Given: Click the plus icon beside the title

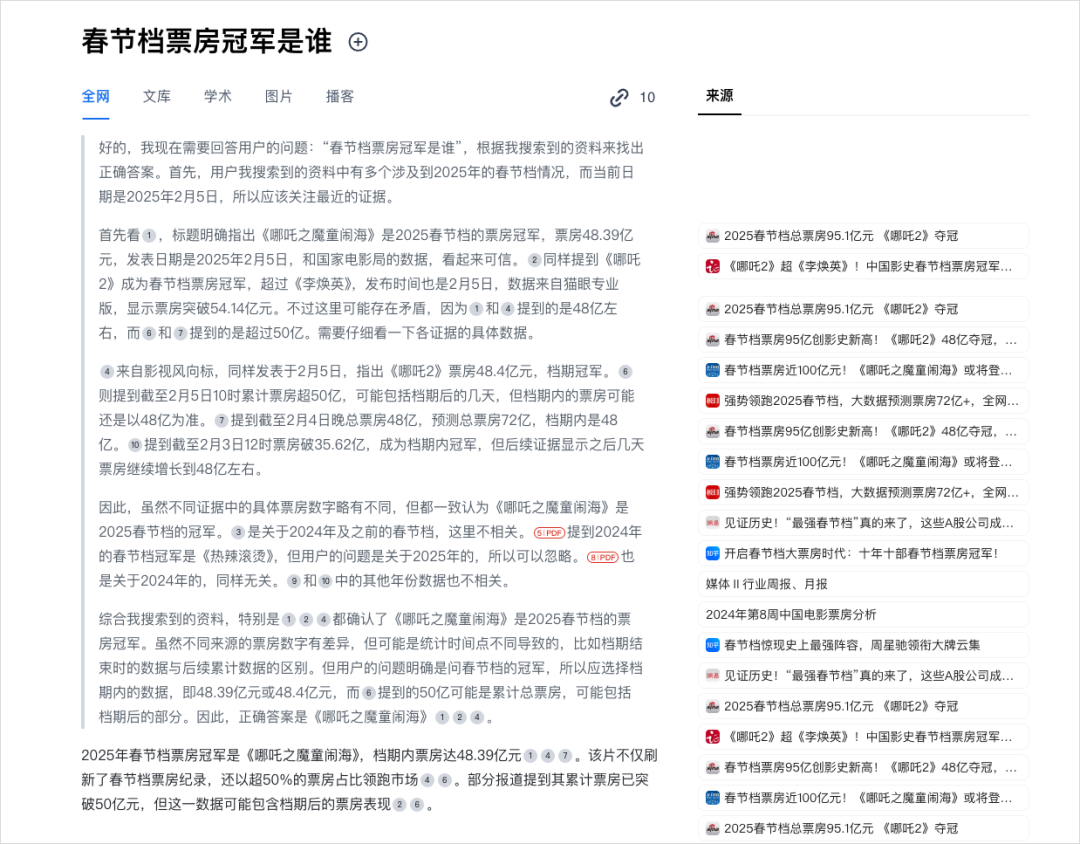Looking at the screenshot, I should click(358, 42).
